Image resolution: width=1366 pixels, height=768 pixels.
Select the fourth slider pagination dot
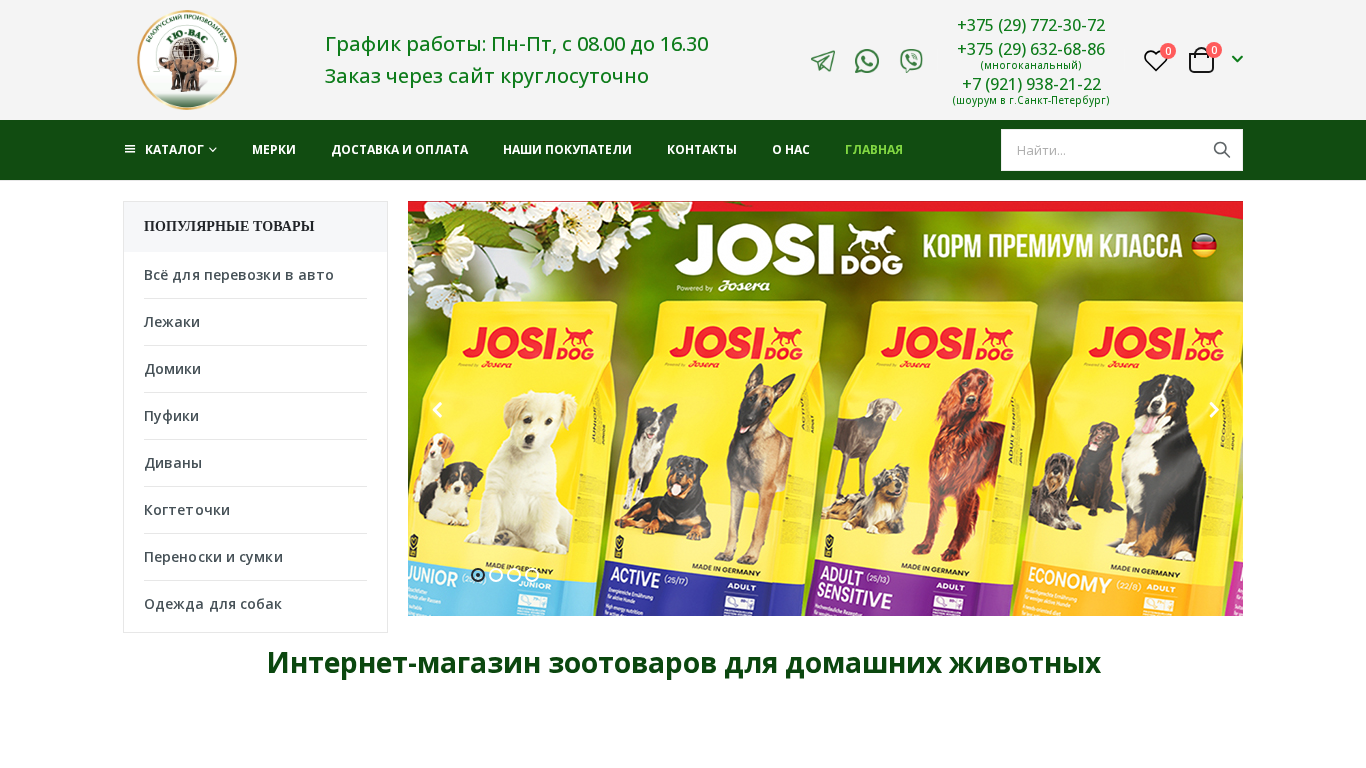532,575
